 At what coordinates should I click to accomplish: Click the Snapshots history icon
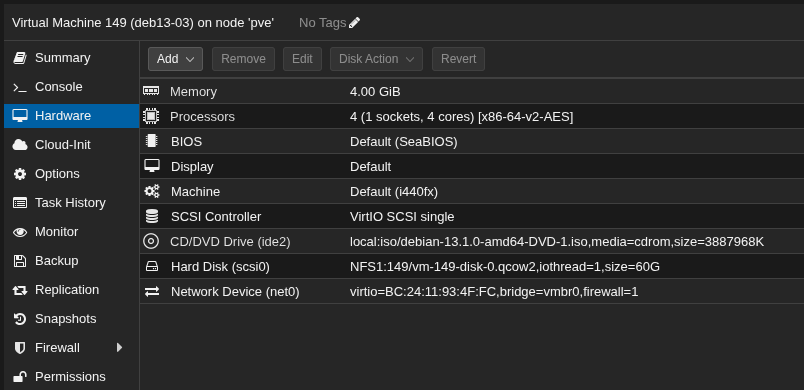19,319
